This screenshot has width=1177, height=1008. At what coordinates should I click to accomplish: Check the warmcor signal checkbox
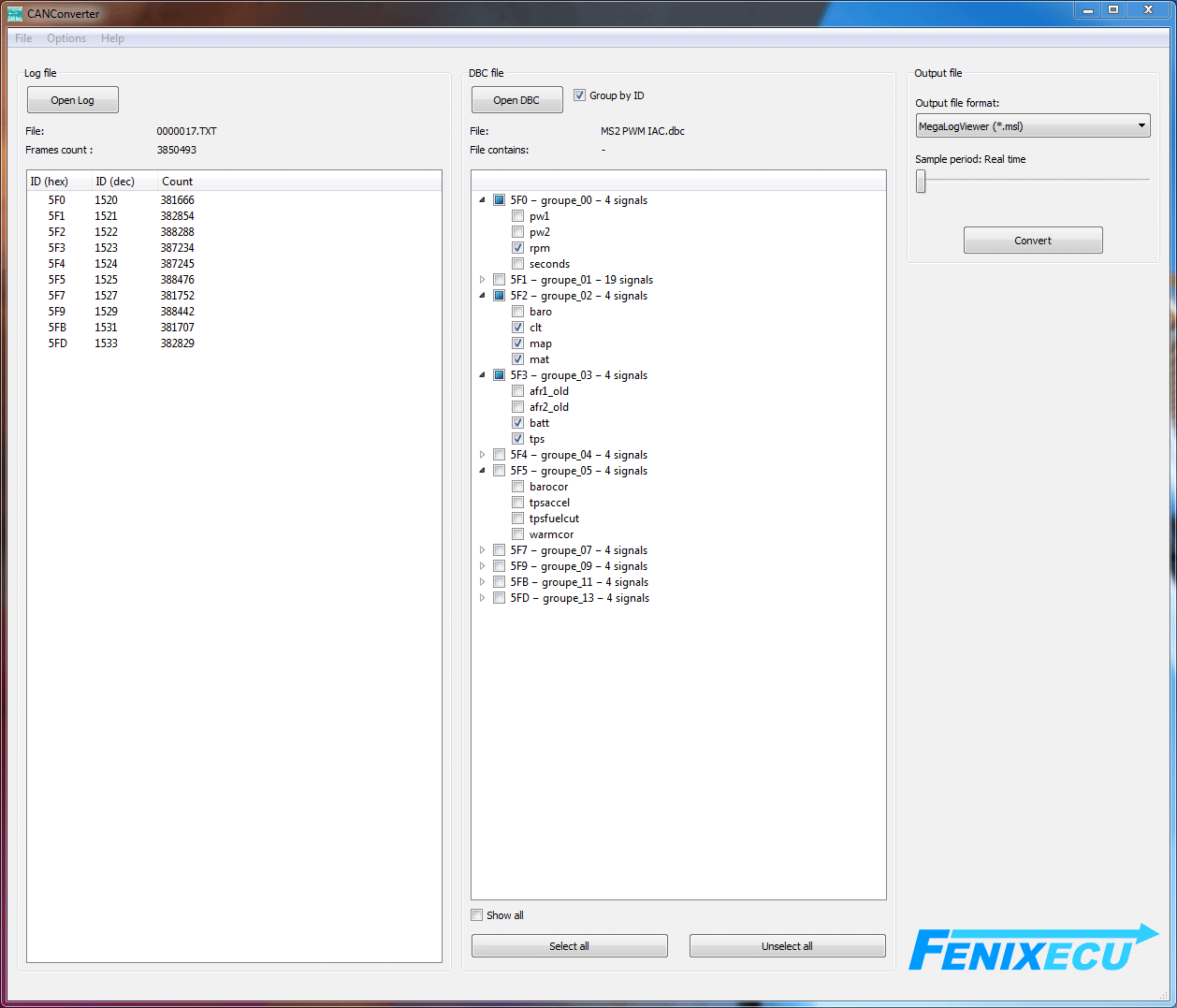(x=517, y=534)
